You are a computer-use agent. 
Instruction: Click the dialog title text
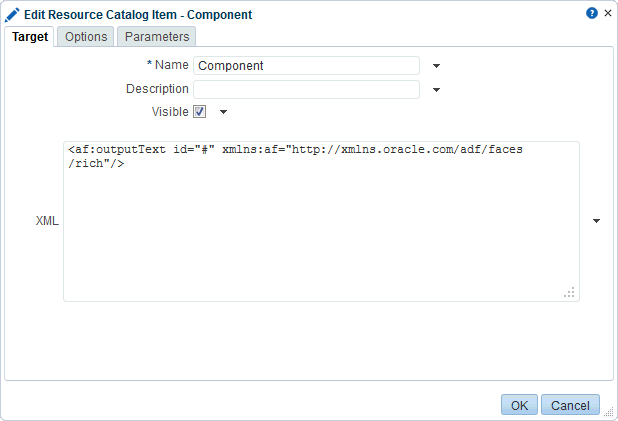coord(138,15)
